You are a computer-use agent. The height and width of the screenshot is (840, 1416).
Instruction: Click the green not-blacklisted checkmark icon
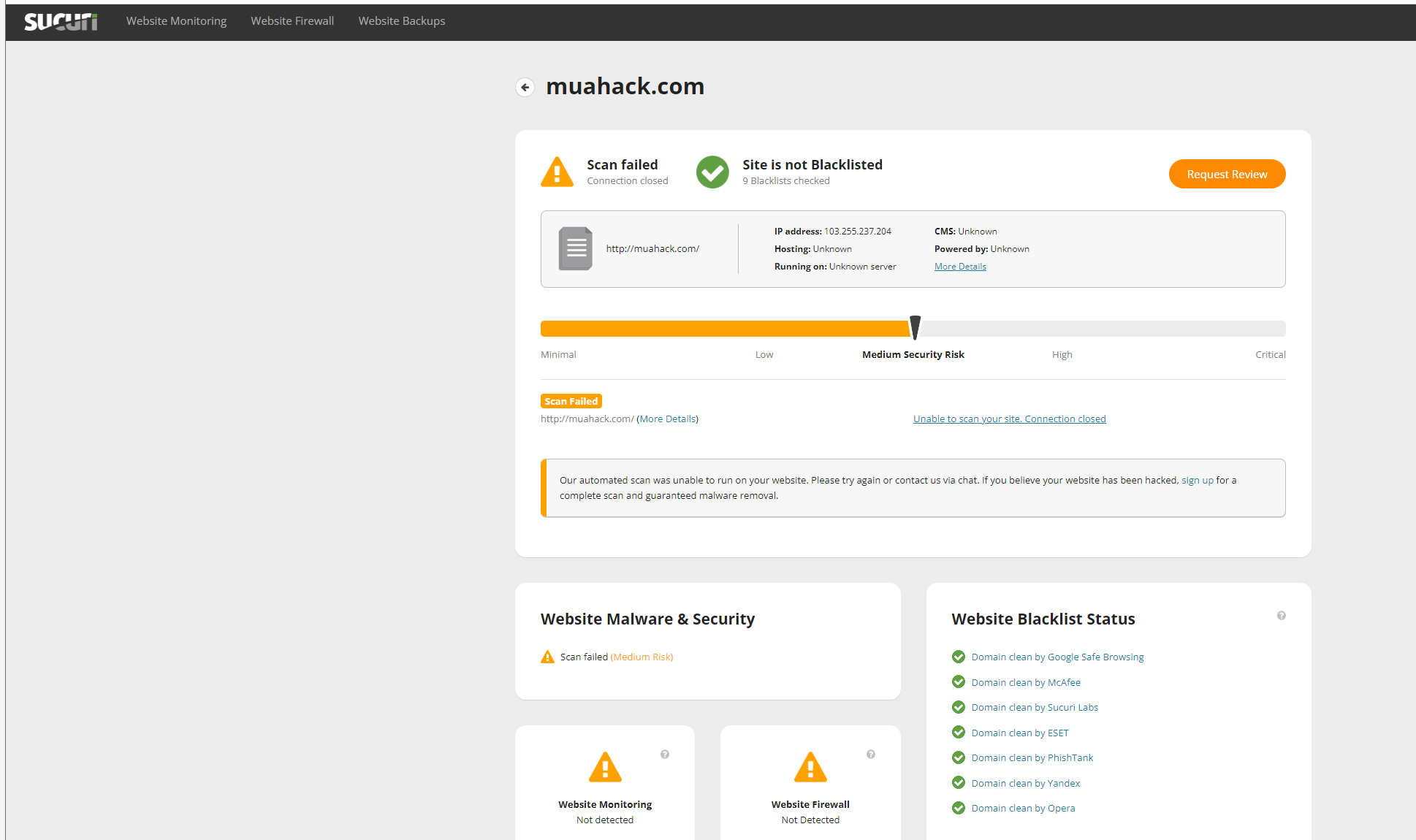712,172
